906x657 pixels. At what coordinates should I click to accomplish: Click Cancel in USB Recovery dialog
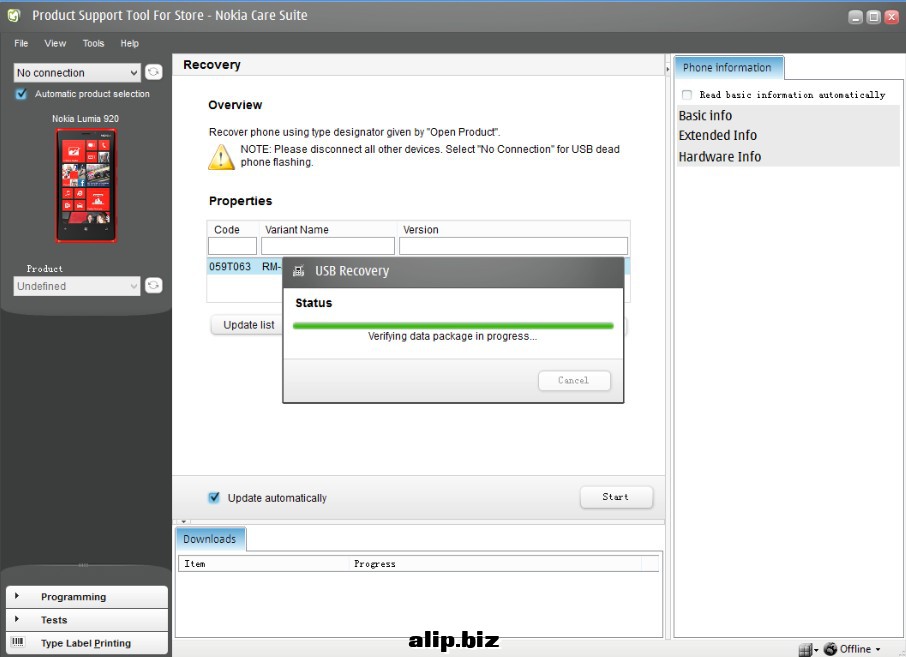(574, 380)
